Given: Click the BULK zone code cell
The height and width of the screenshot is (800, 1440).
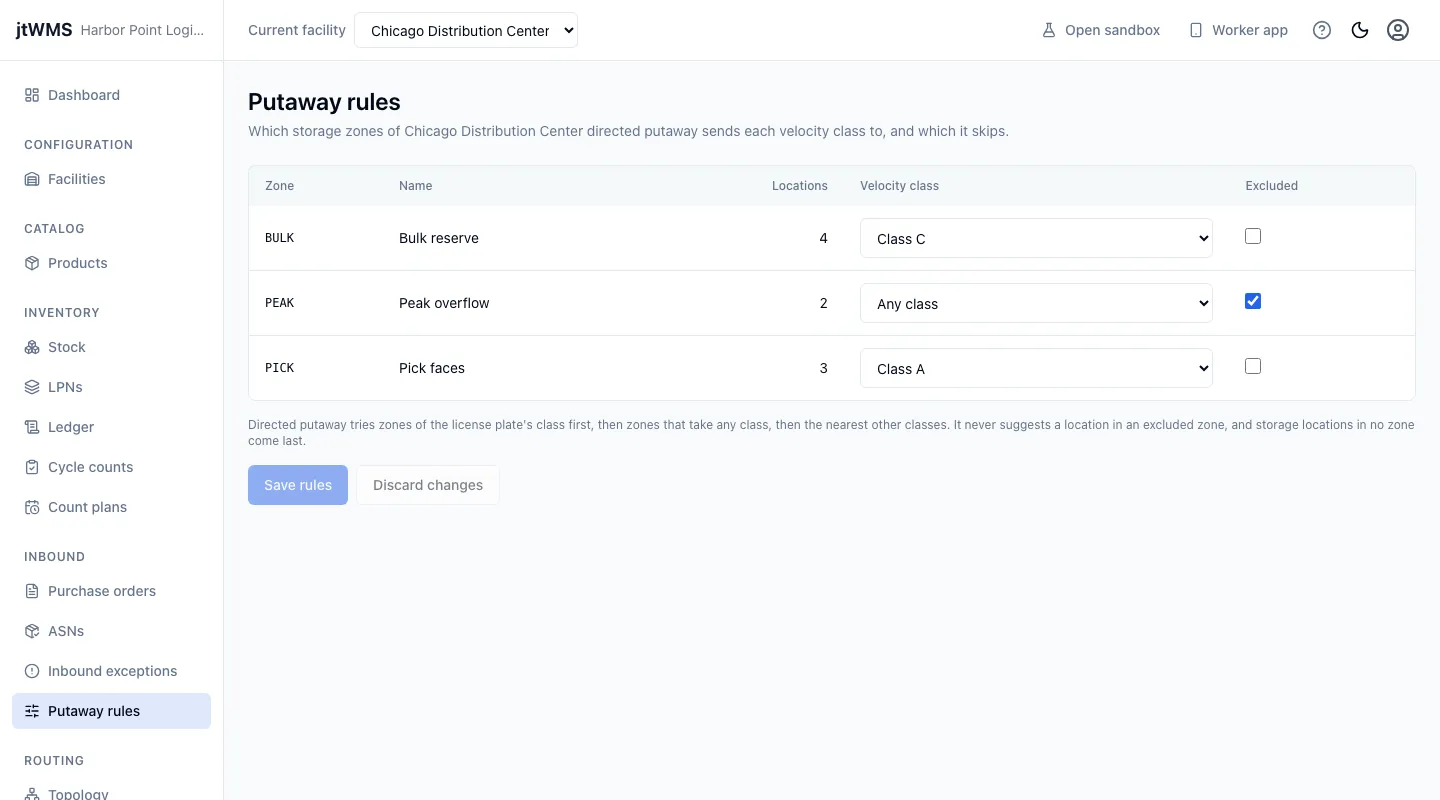Looking at the screenshot, I should [x=279, y=238].
